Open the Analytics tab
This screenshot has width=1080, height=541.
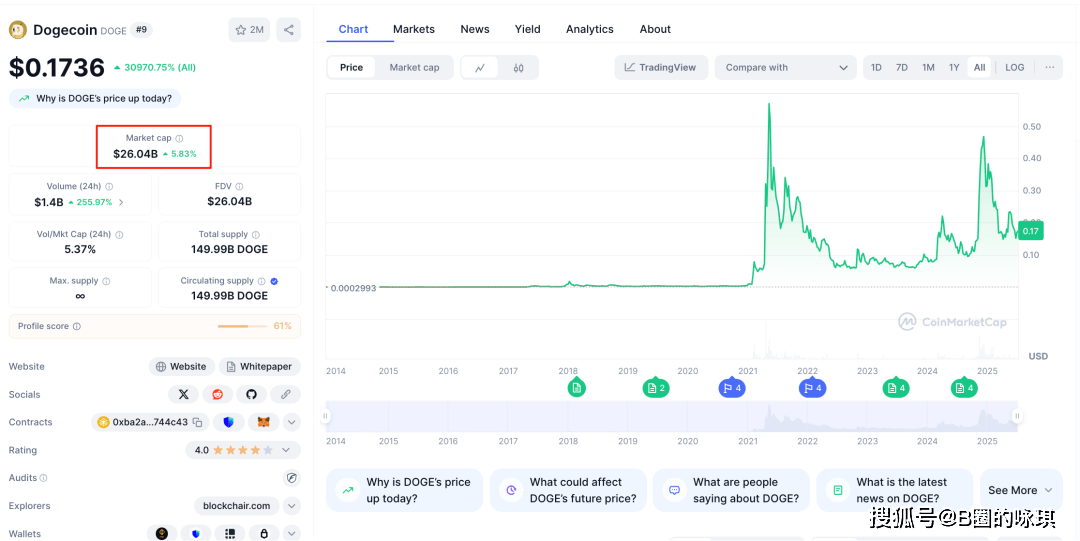[590, 29]
